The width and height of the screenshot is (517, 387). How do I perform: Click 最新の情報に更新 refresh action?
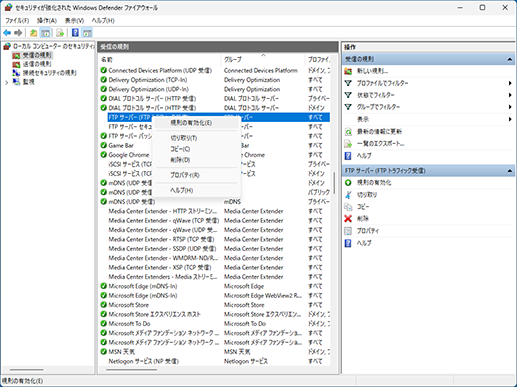(379, 132)
